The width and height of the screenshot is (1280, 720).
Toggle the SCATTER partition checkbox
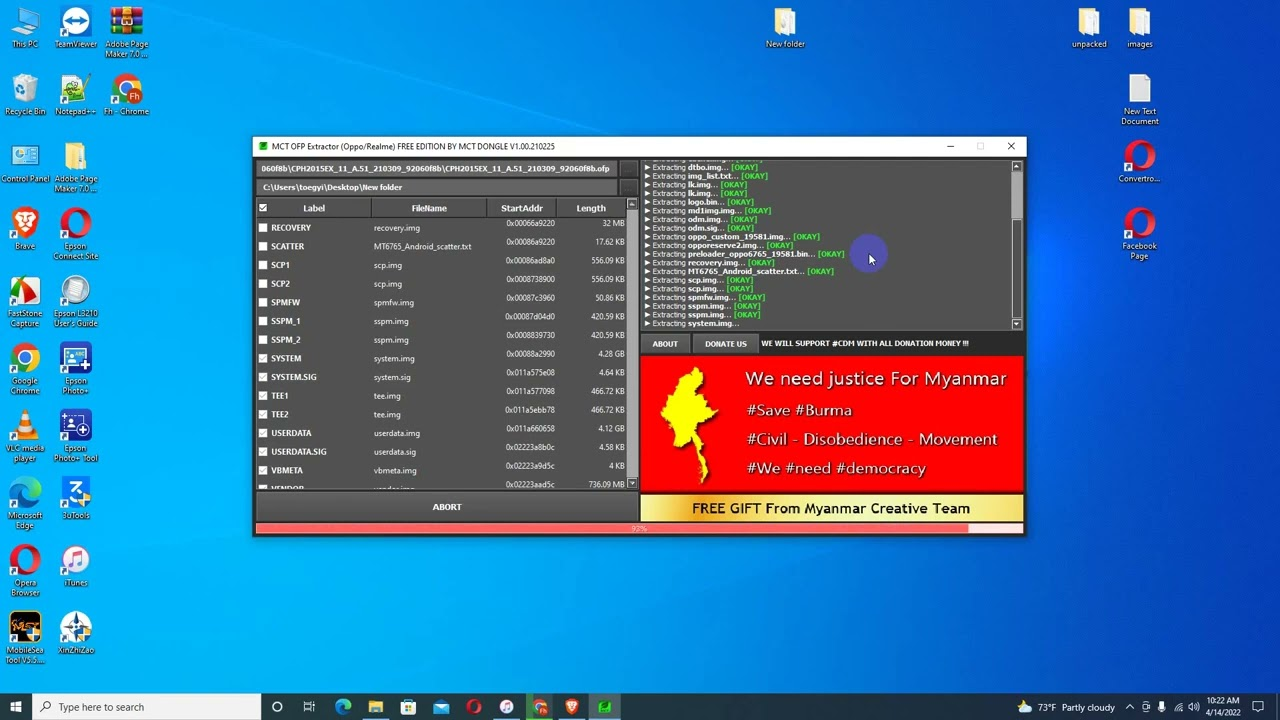(263, 246)
